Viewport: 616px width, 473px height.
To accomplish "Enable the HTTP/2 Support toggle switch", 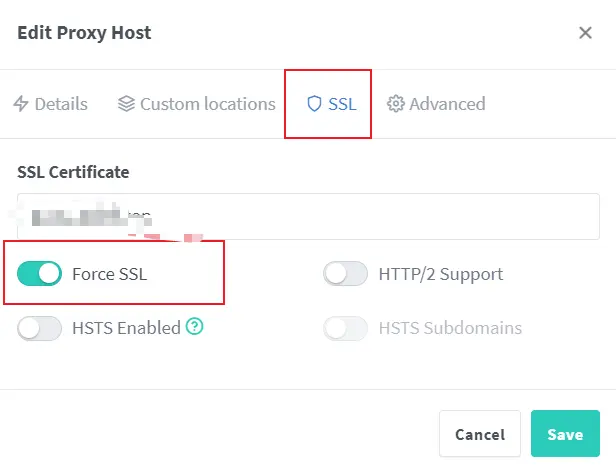I will 346,274.
